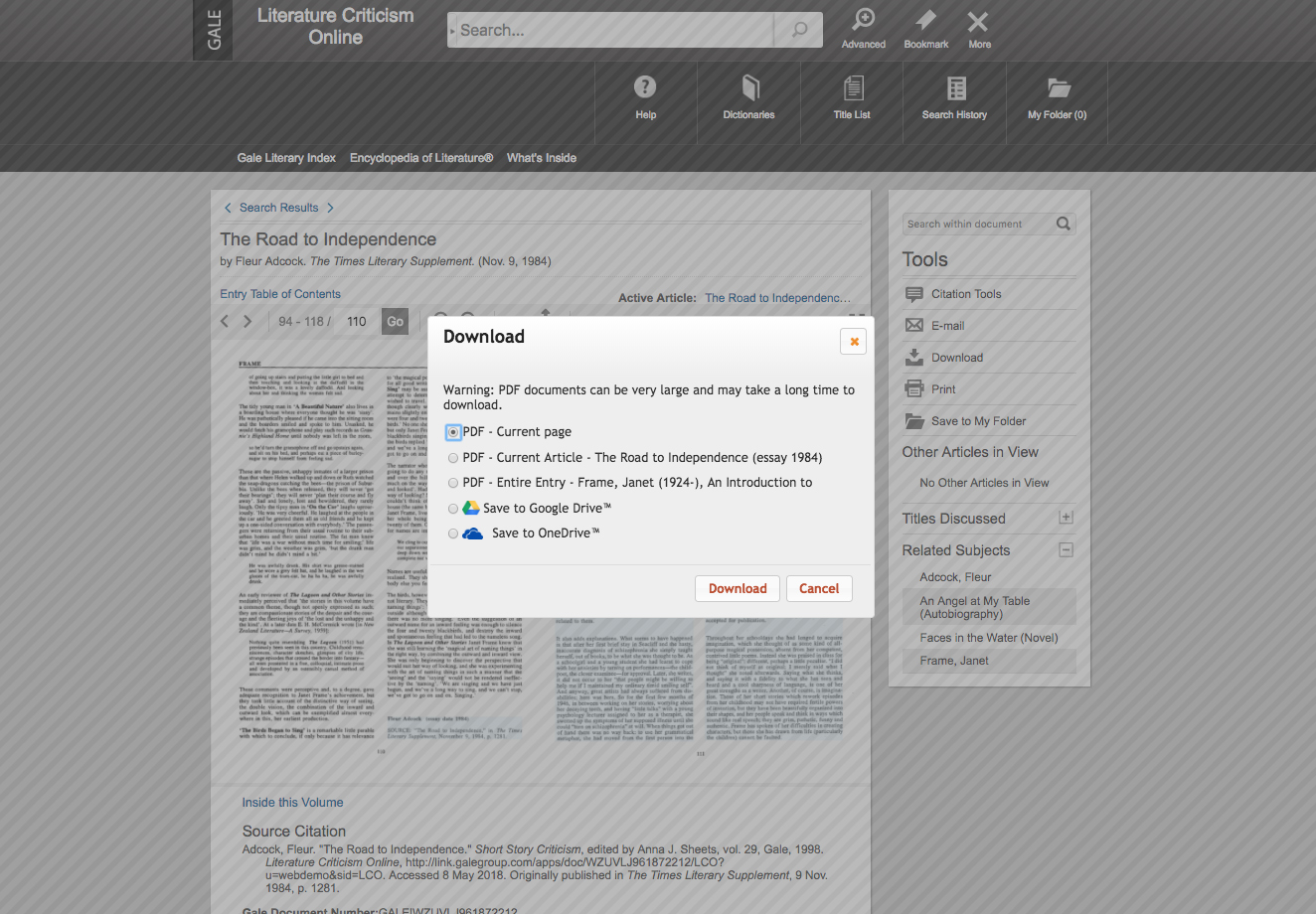This screenshot has height=914, width=1316.
Task: Click the Google Drive logo icon
Action: click(x=471, y=508)
